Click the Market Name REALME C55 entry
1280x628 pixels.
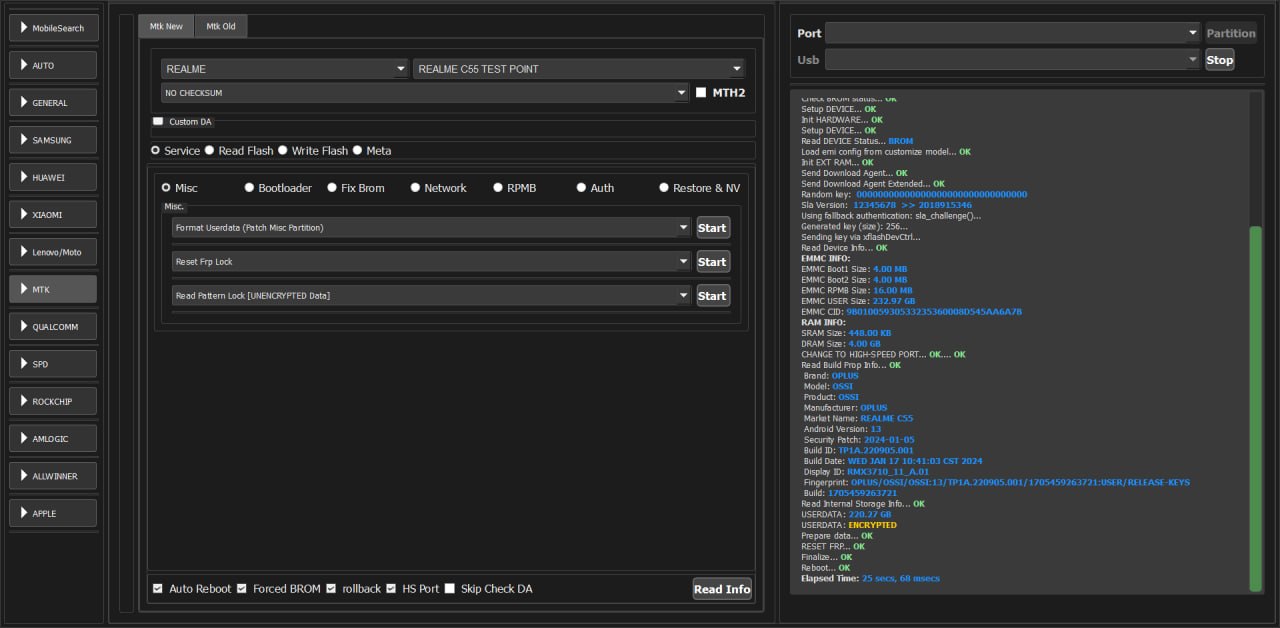pos(858,418)
